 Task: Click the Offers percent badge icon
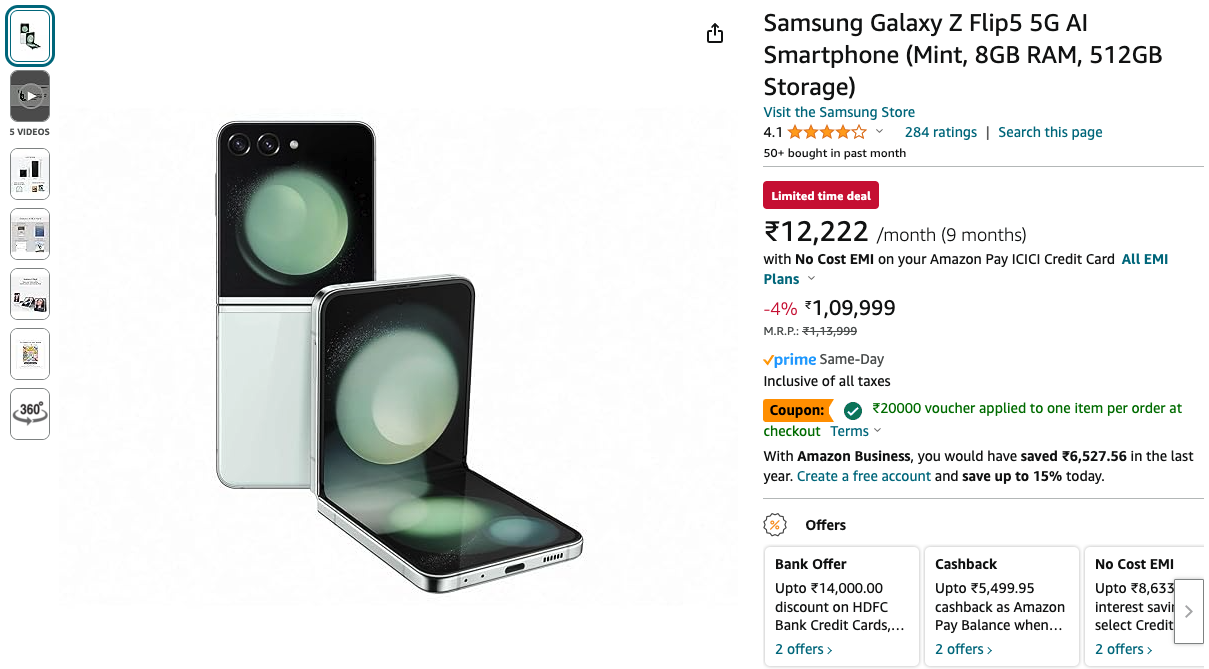pos(774,525)
